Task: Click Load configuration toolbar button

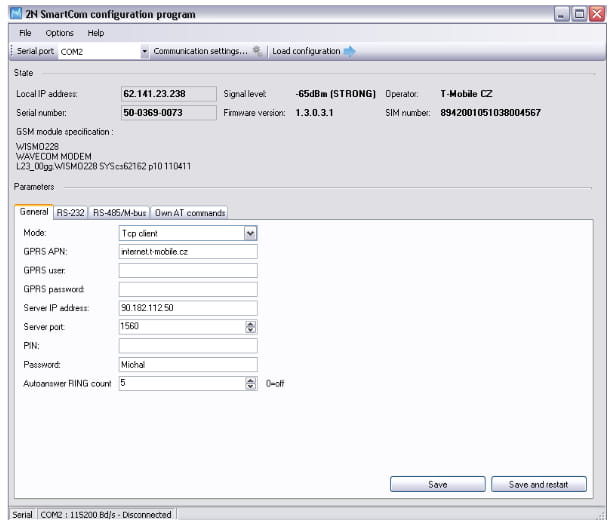Action: 314,51
